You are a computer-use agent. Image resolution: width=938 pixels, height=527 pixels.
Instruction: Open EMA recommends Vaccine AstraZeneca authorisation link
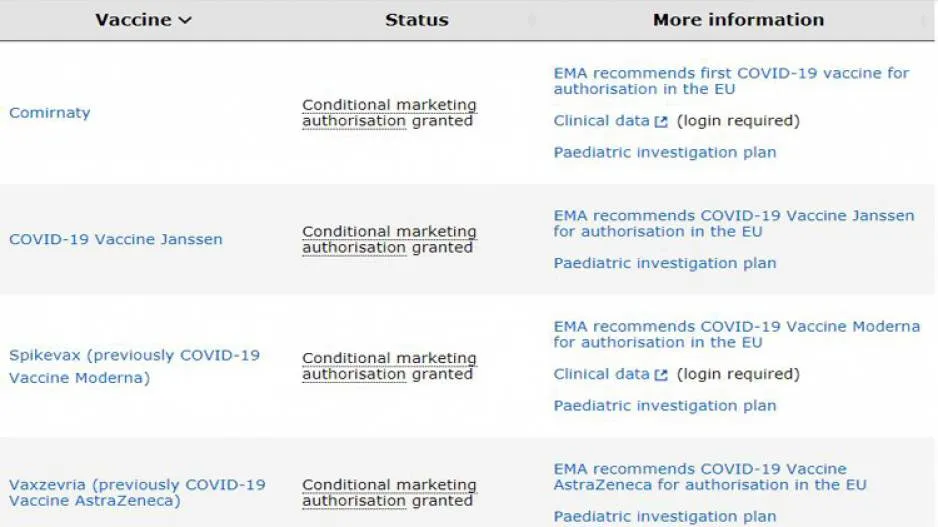click(x=709, y=477)
